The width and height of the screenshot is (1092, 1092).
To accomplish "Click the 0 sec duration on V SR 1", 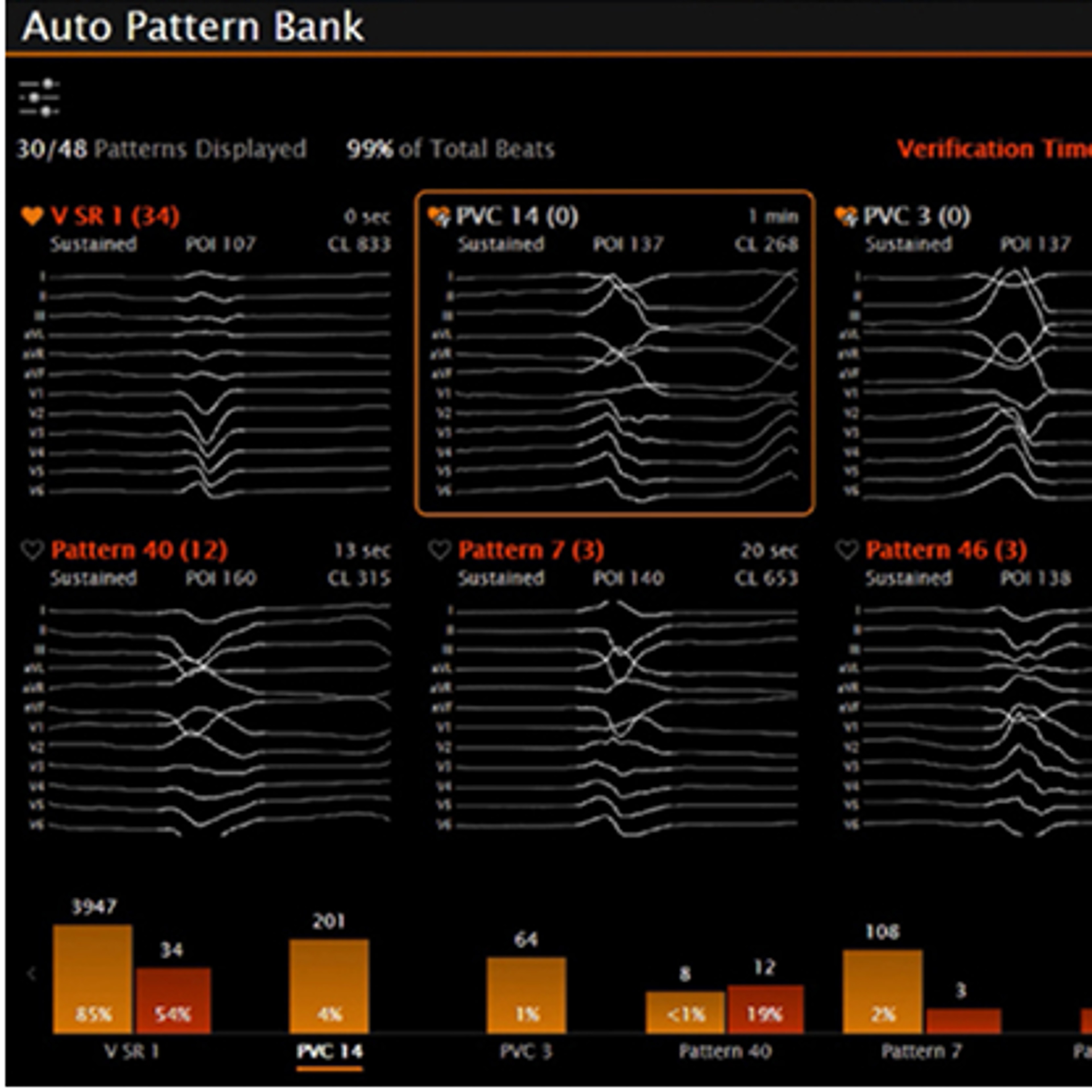I will click(367, 216).
